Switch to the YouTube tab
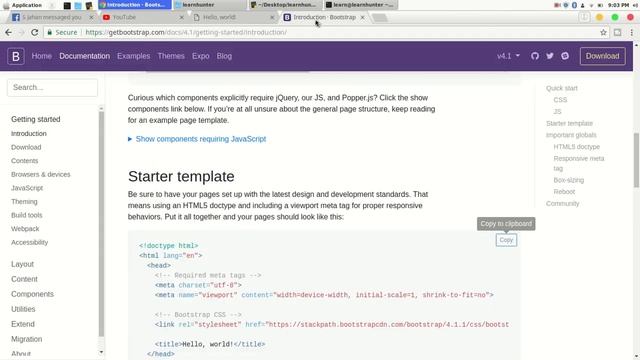The height and width of the screenshot is (360, 640). coord(143,18)
